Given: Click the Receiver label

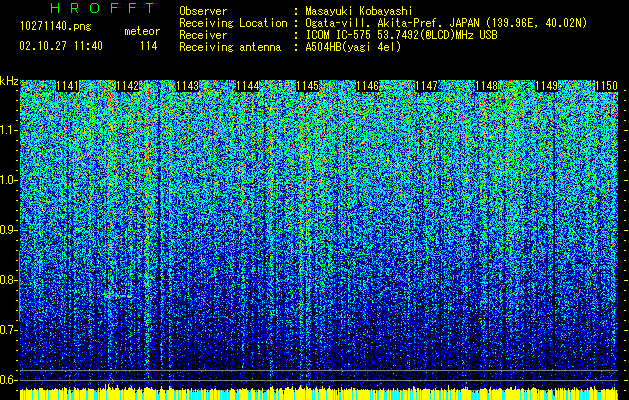Looking at the screenshot, I should click(x=203, y=35).
